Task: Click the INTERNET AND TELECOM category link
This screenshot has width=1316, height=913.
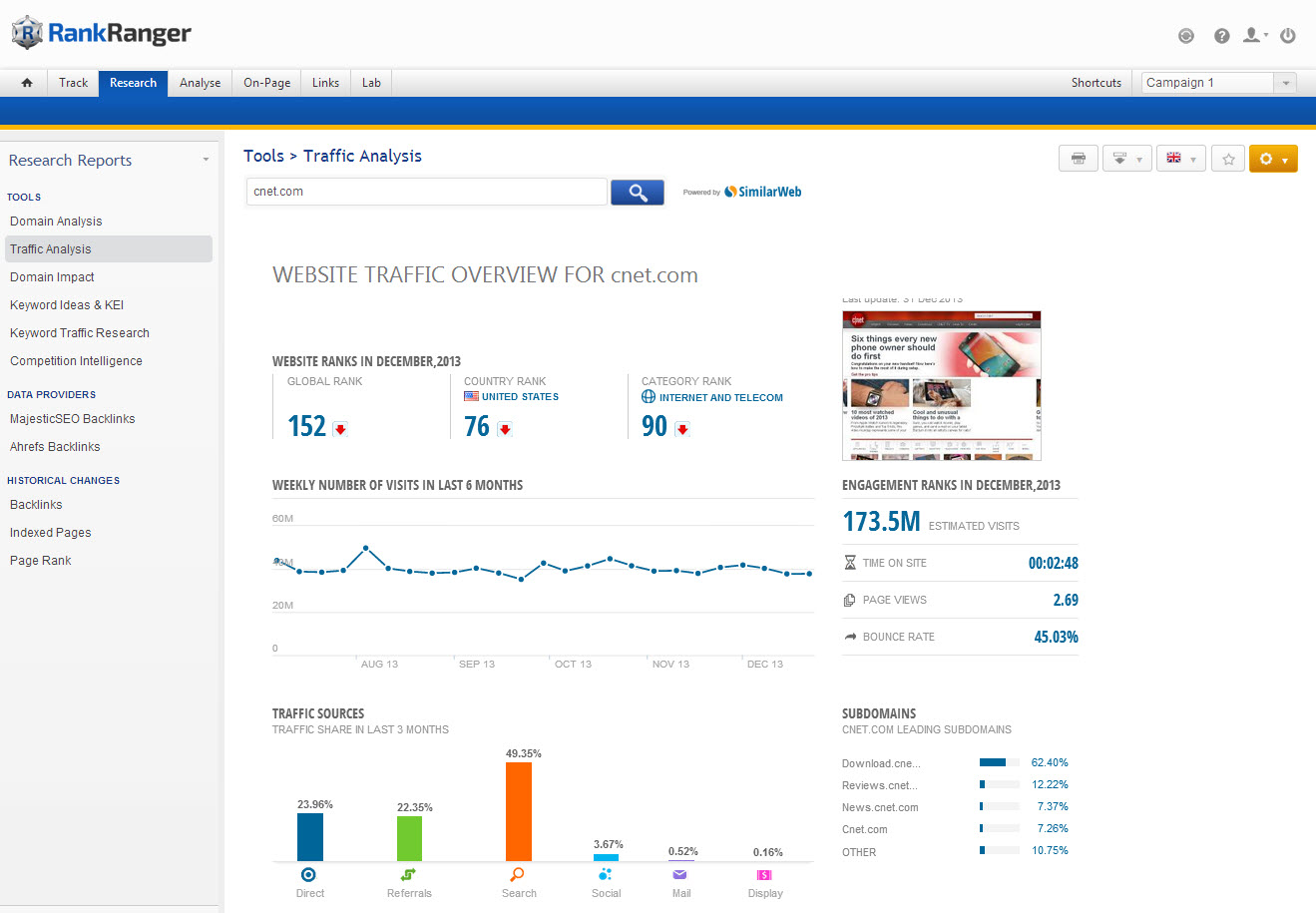Action: coord(721,397)
